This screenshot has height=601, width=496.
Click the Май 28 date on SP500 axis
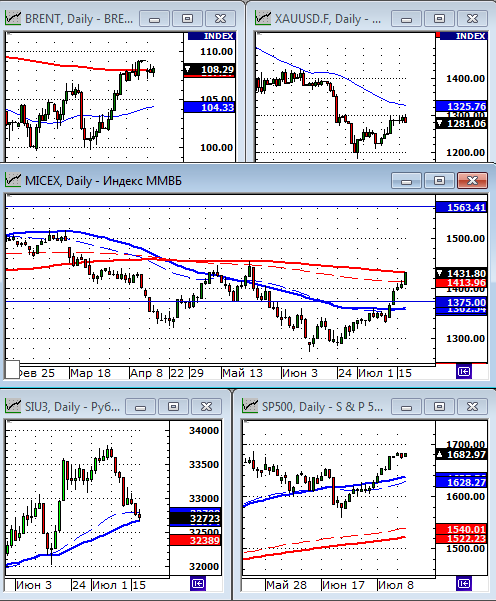coord(287,585)
